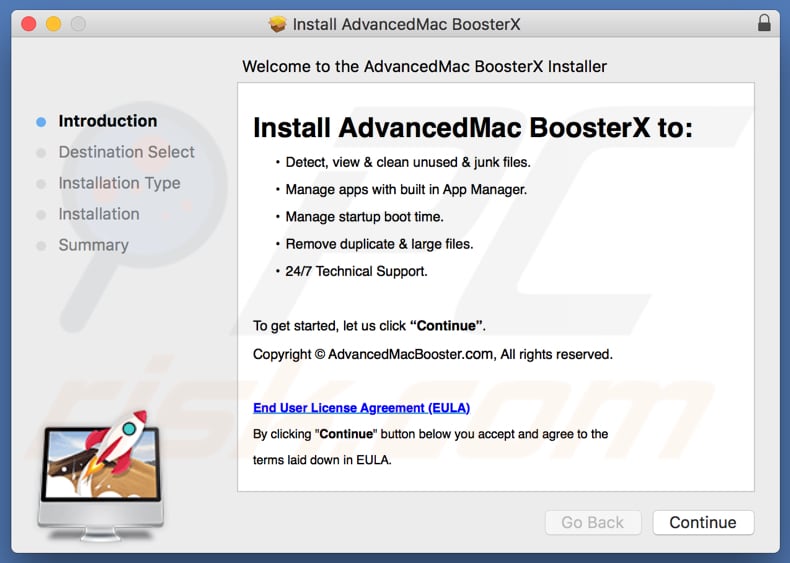Select the Installation Type step

coord(119,183)
